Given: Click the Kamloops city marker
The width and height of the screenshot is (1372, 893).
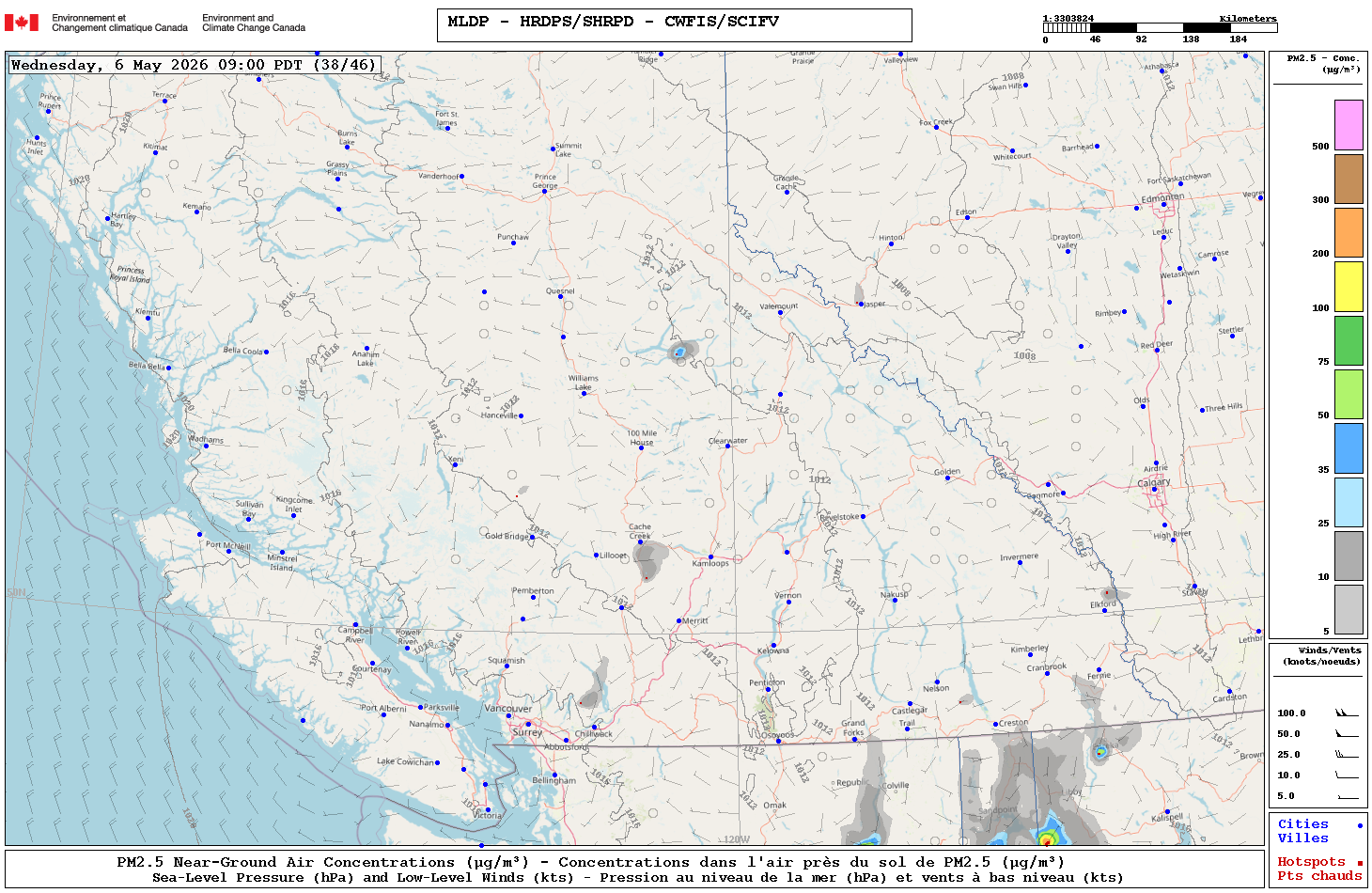Looking at the screenshot, I should click(x=710, y=556).
